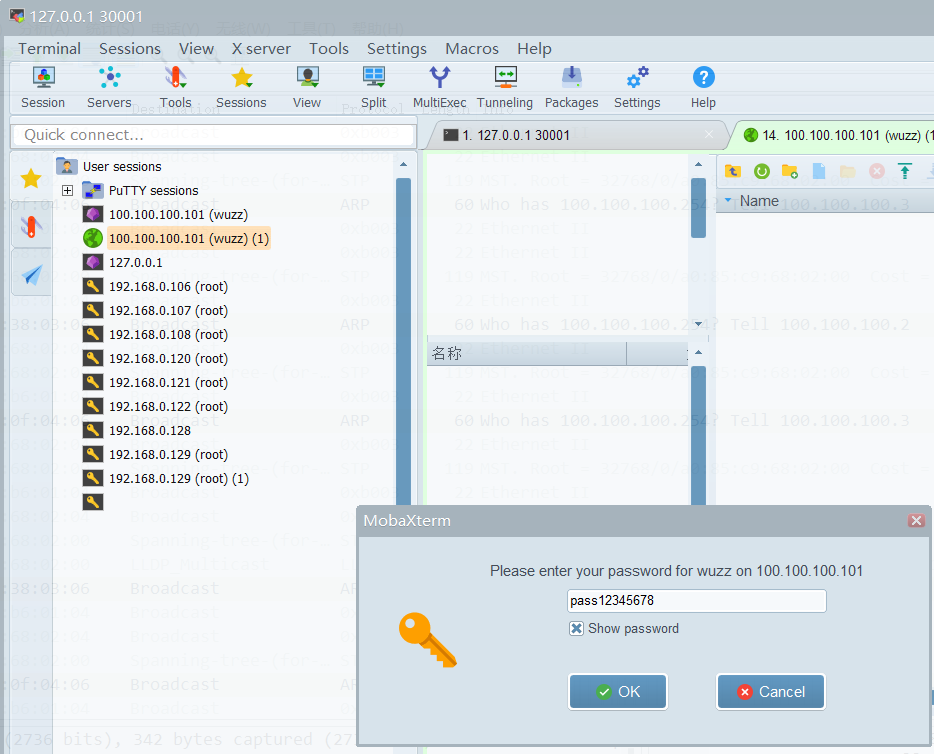Select session 192.168.0.106 (root)
The width and height of the screenshot is (934, 754).
168,286
